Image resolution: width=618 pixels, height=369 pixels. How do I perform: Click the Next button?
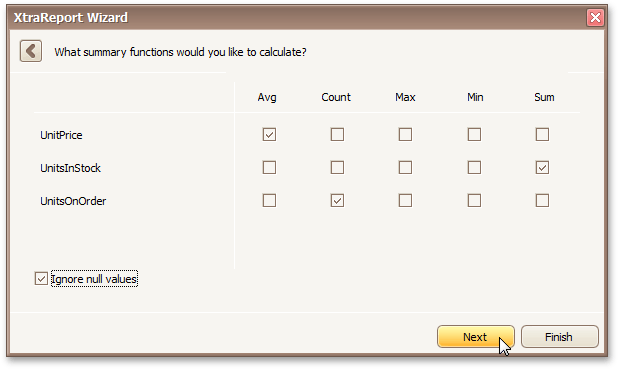pyautogui.click(x=476, y=337)
